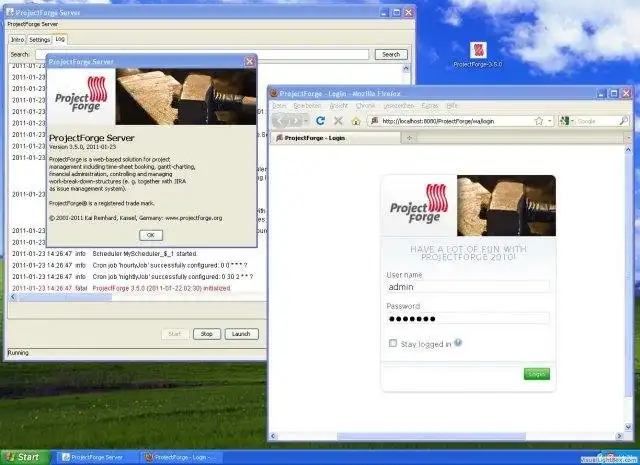Open back/forward history dropdown arrow

[306, 121]
